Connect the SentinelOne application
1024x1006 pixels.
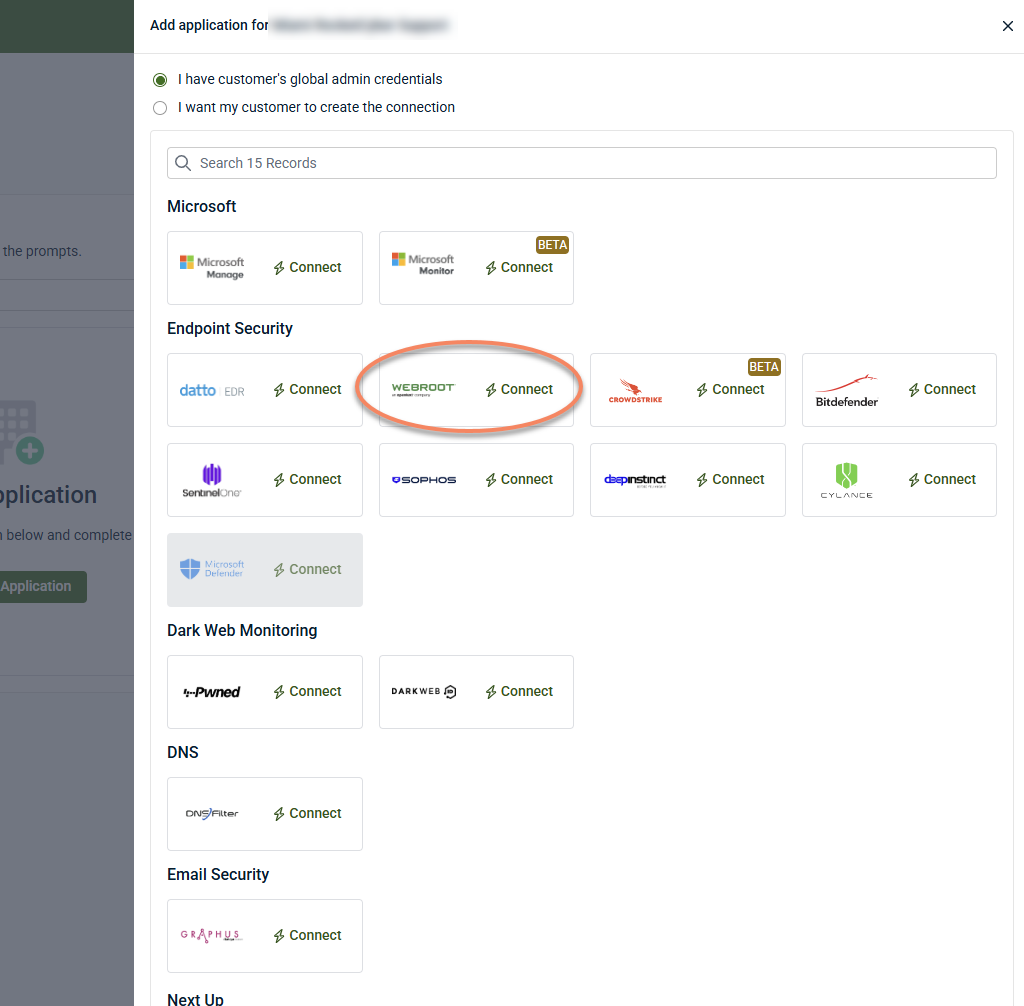[307, 479]
